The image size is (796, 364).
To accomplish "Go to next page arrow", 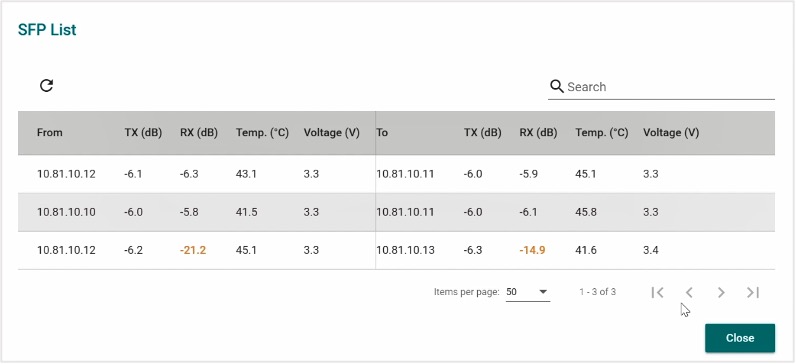I will 721,292.
